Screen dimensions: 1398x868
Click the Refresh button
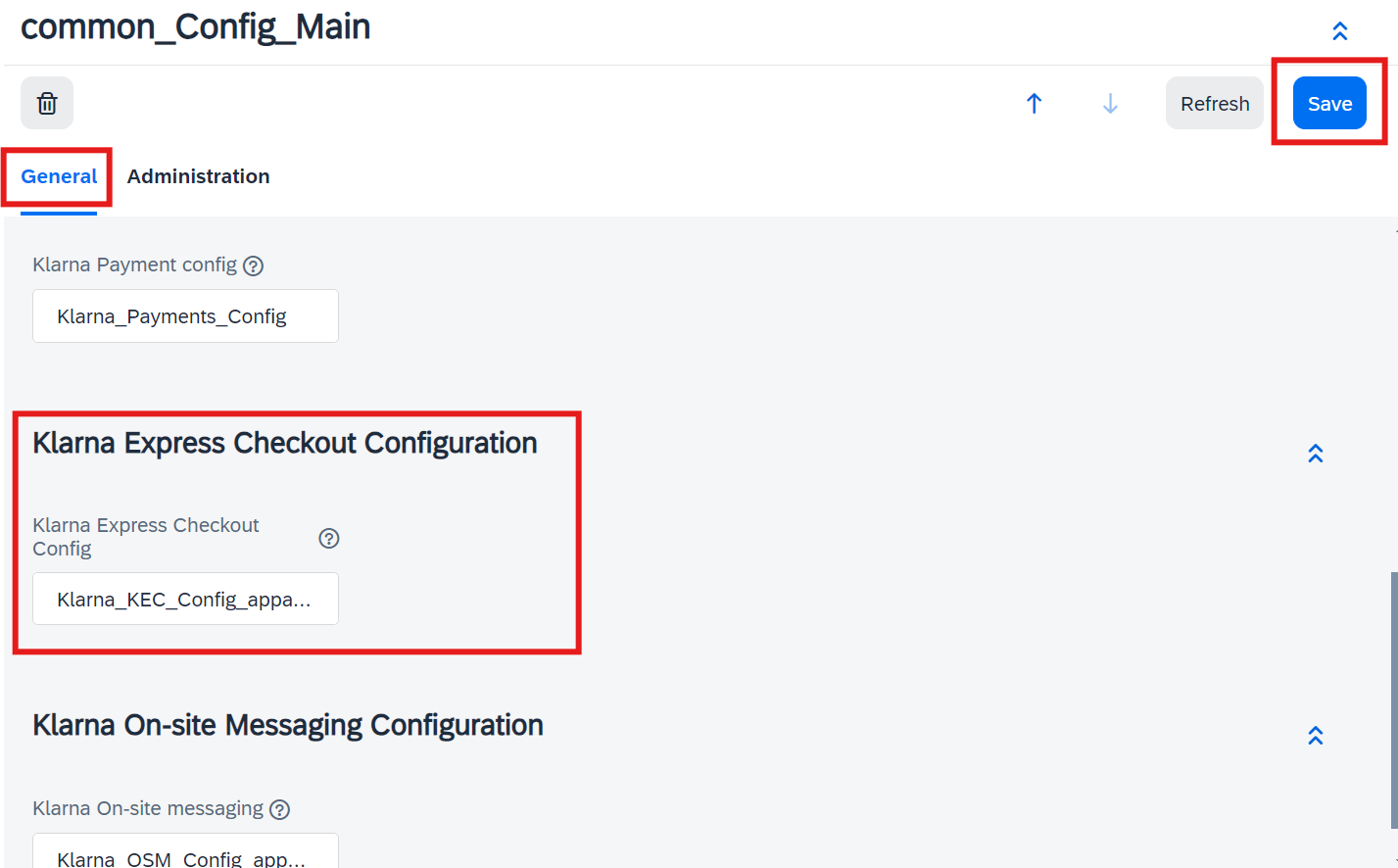[1215, 103]
